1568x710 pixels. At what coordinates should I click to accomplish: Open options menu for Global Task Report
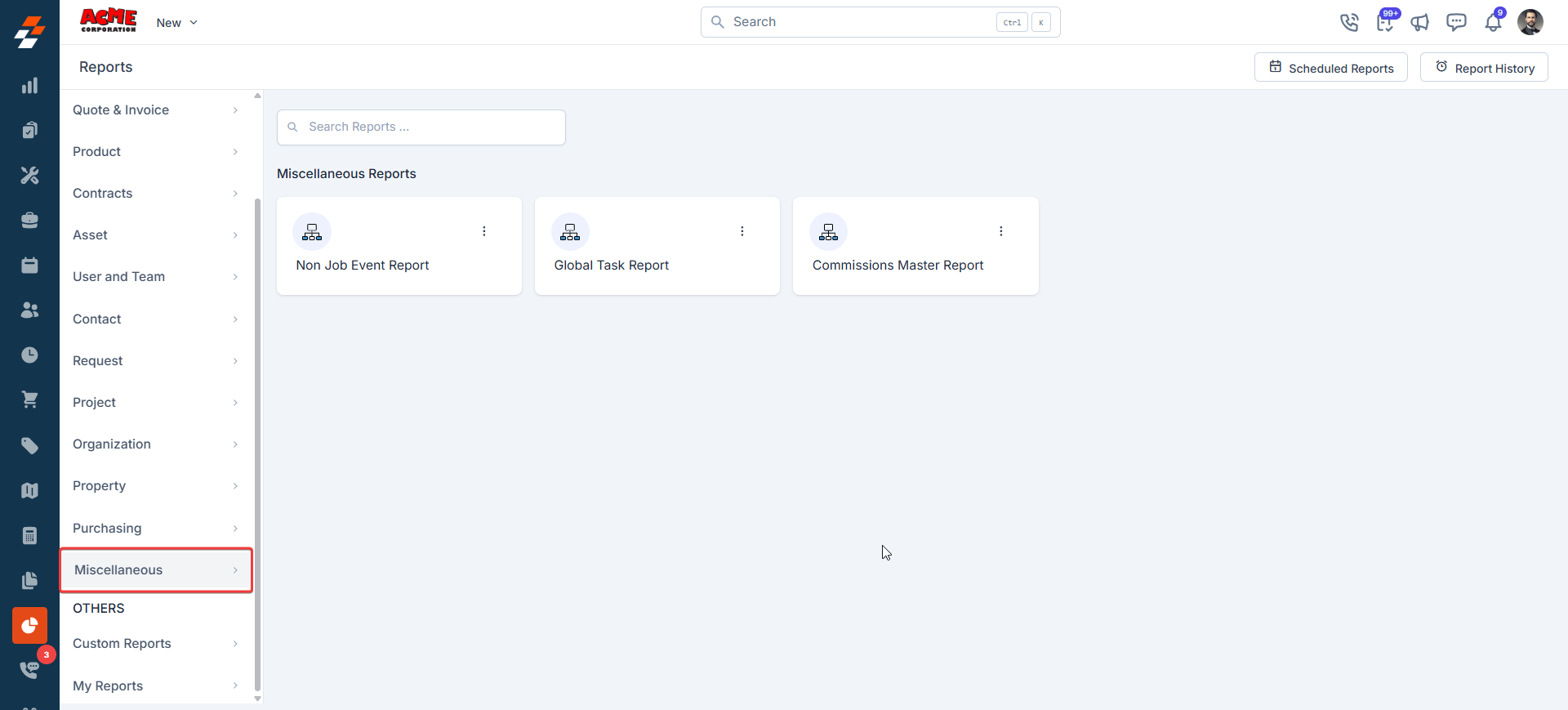pos(742,231)
